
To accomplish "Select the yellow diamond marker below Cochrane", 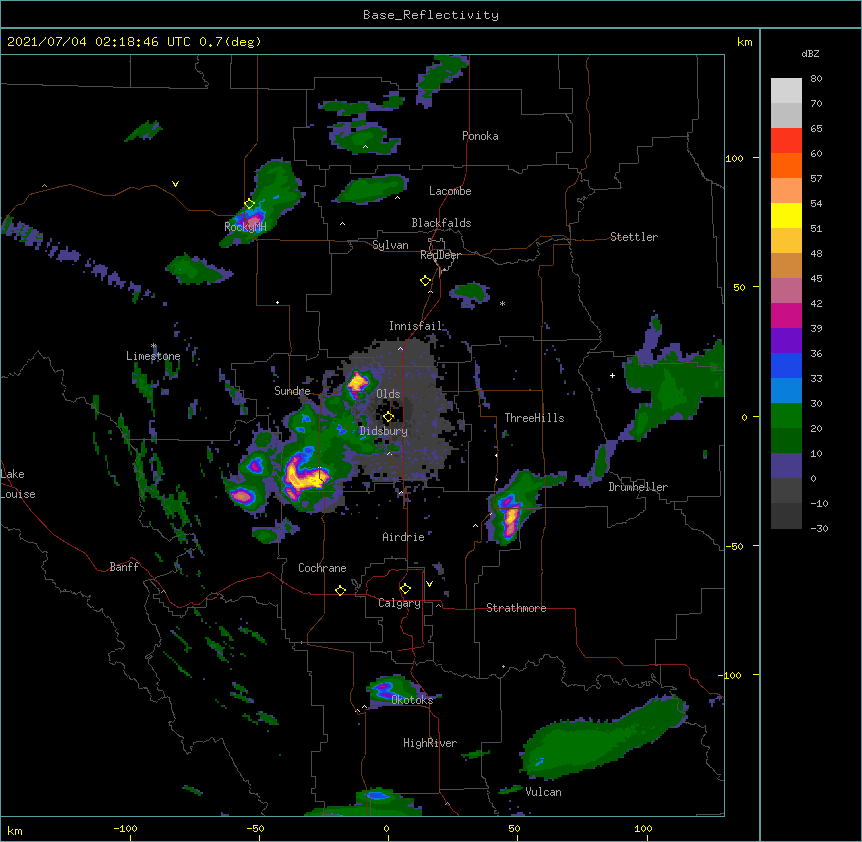I will pyautogui.click(x=340, y=590).
